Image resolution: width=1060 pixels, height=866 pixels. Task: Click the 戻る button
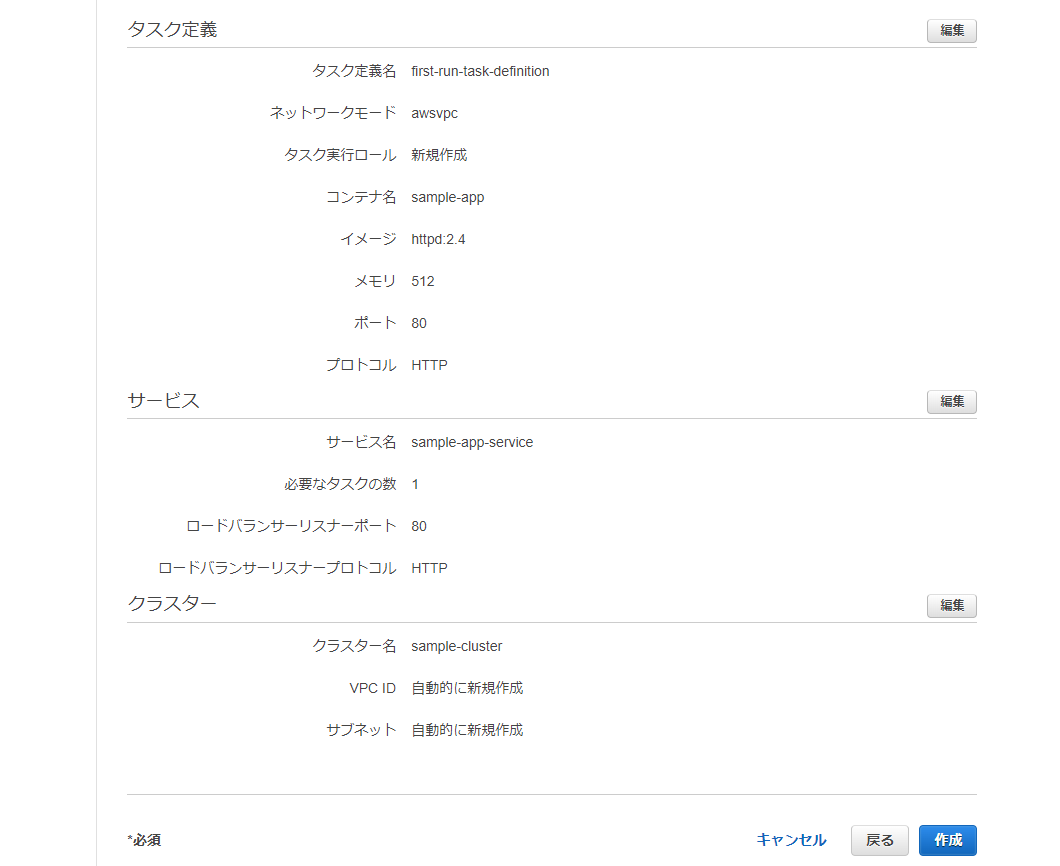pyautogui.click(x=880, y=840)
